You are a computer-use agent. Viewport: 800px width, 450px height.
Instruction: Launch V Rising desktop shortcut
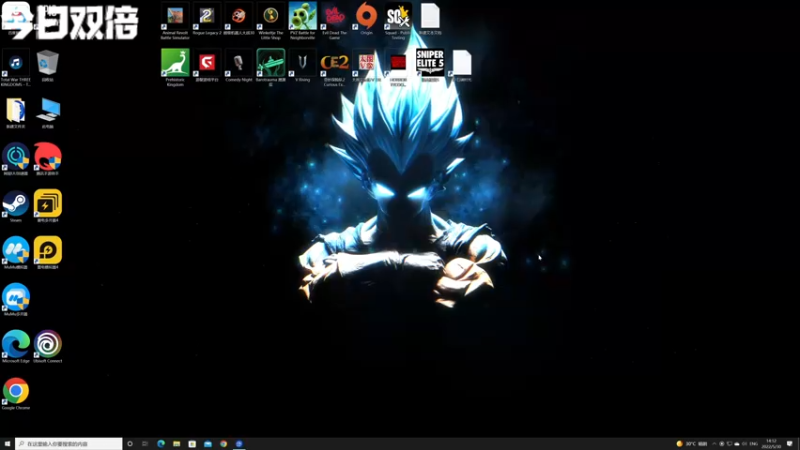pyautogui.click(x=303, y=65)
